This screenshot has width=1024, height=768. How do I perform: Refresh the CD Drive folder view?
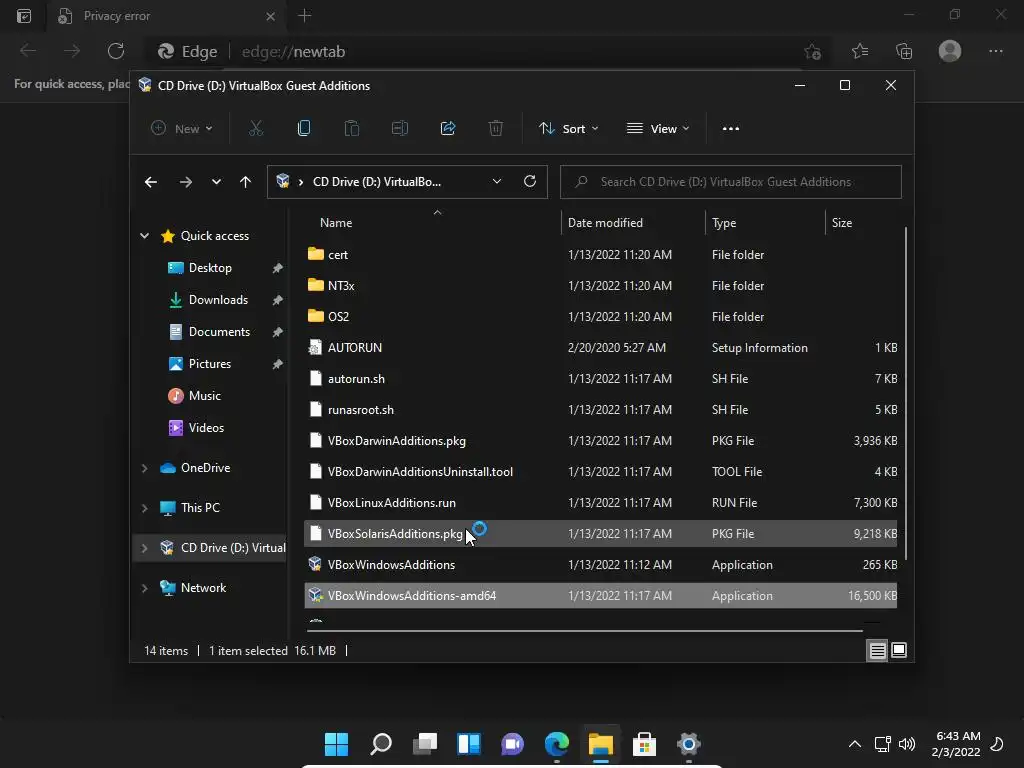coord(530,182)
